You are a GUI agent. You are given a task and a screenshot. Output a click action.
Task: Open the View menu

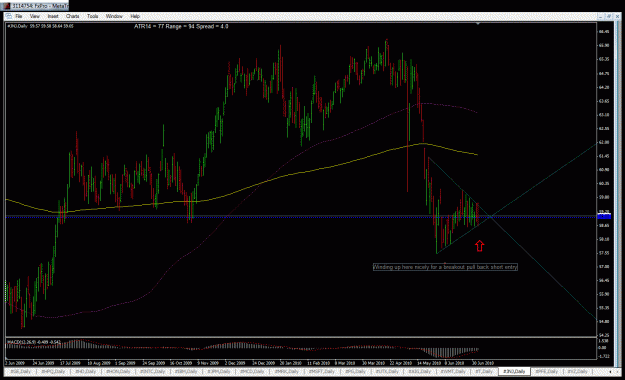[x=35, y=16]
